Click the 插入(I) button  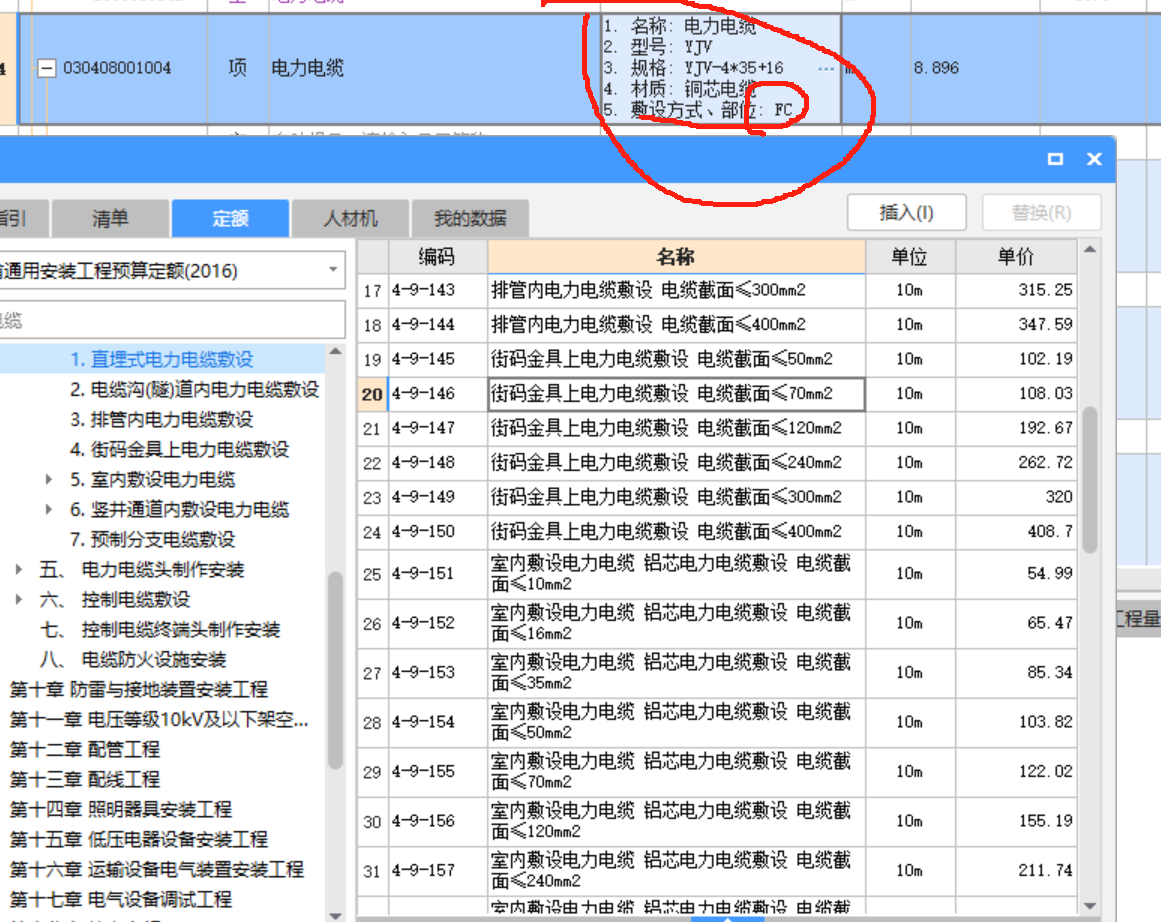tap(906, 213)
